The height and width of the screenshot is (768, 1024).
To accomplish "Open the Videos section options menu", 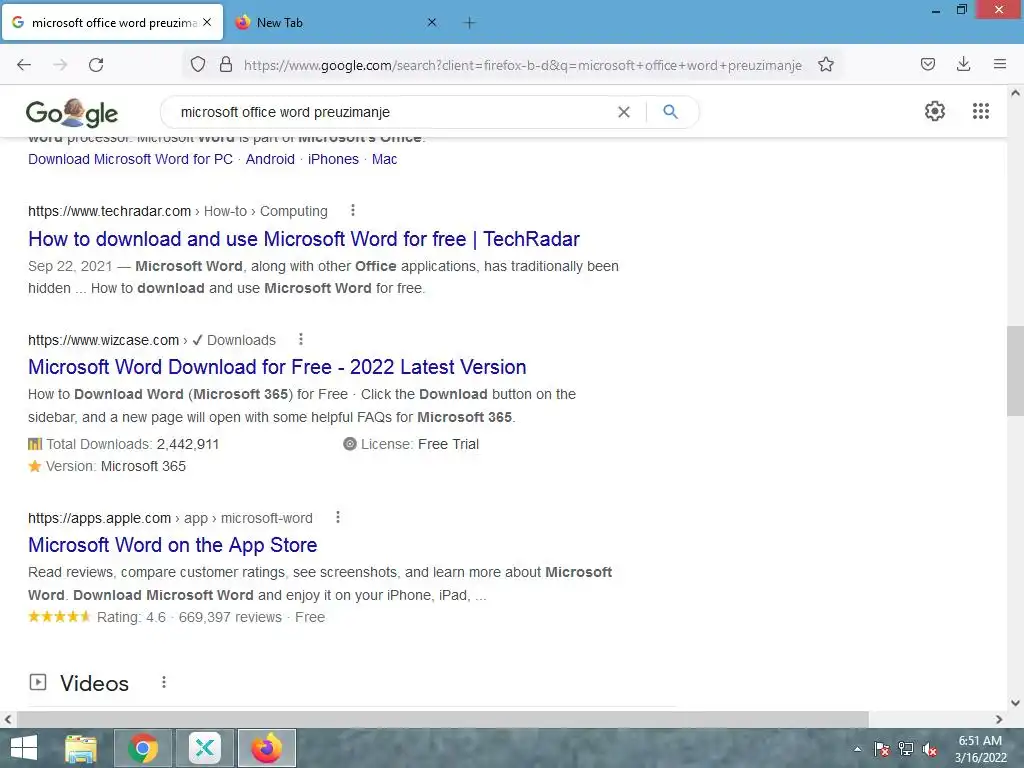I will pyautogui.click(x=164, y=682).
